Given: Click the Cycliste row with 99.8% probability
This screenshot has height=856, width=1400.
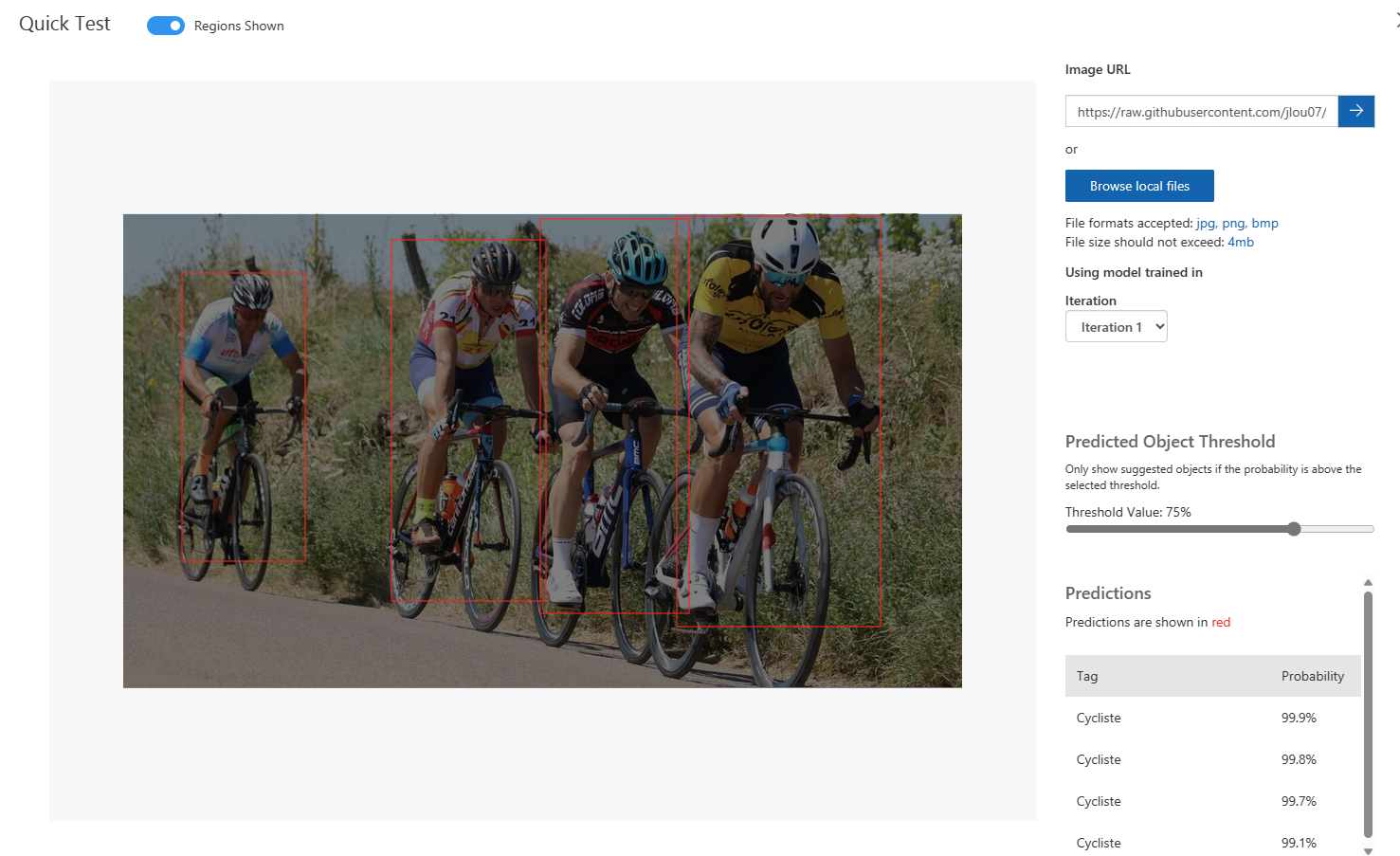Looking at the screenshot, I should pos(1213,759).
